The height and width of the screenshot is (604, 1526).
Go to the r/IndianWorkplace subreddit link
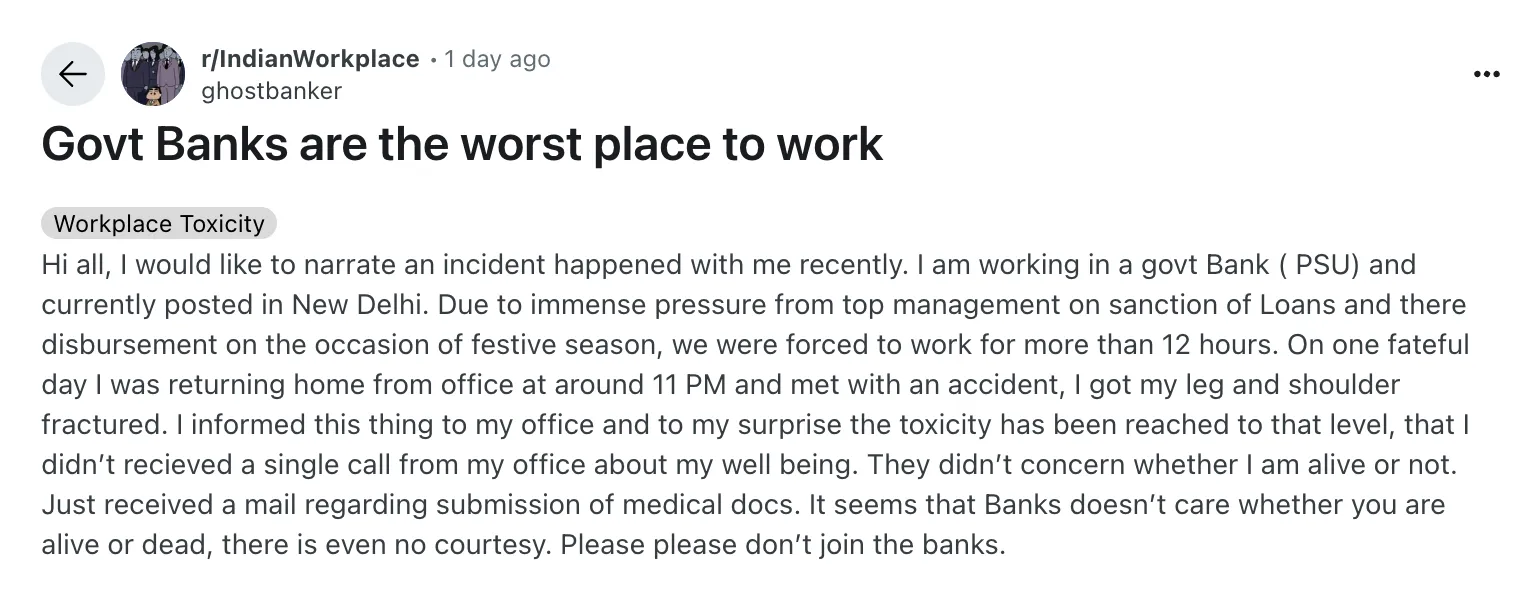coord(310,59)
